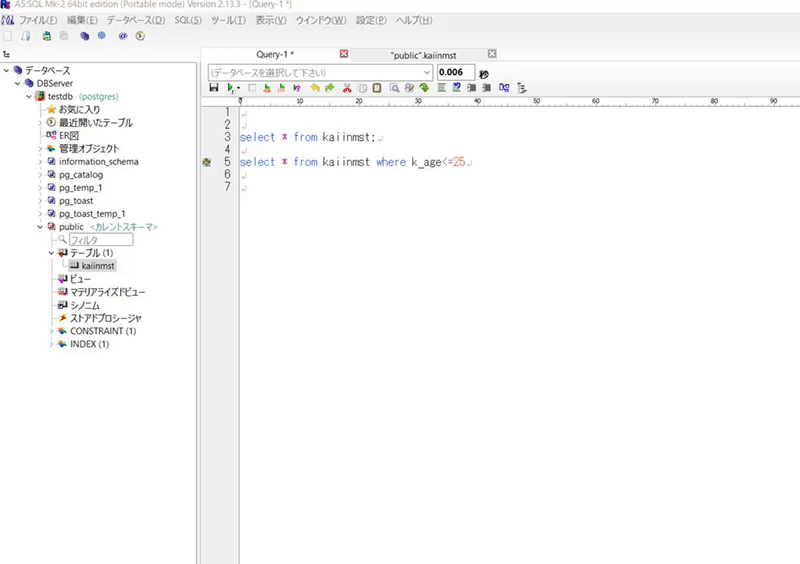Click the open file icon in main toolbar
Screen dimensions: 800x564
(26, 36)
